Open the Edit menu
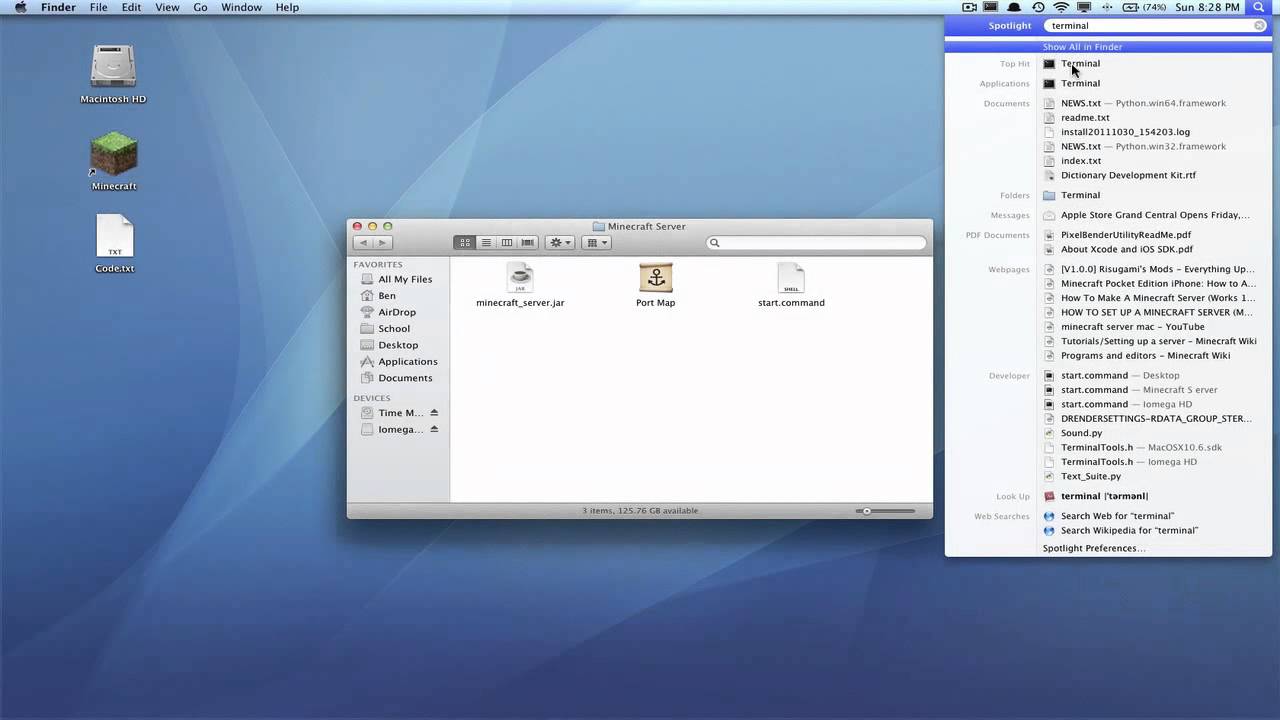The image size is (1280, 720). click(x=131, y=7)
